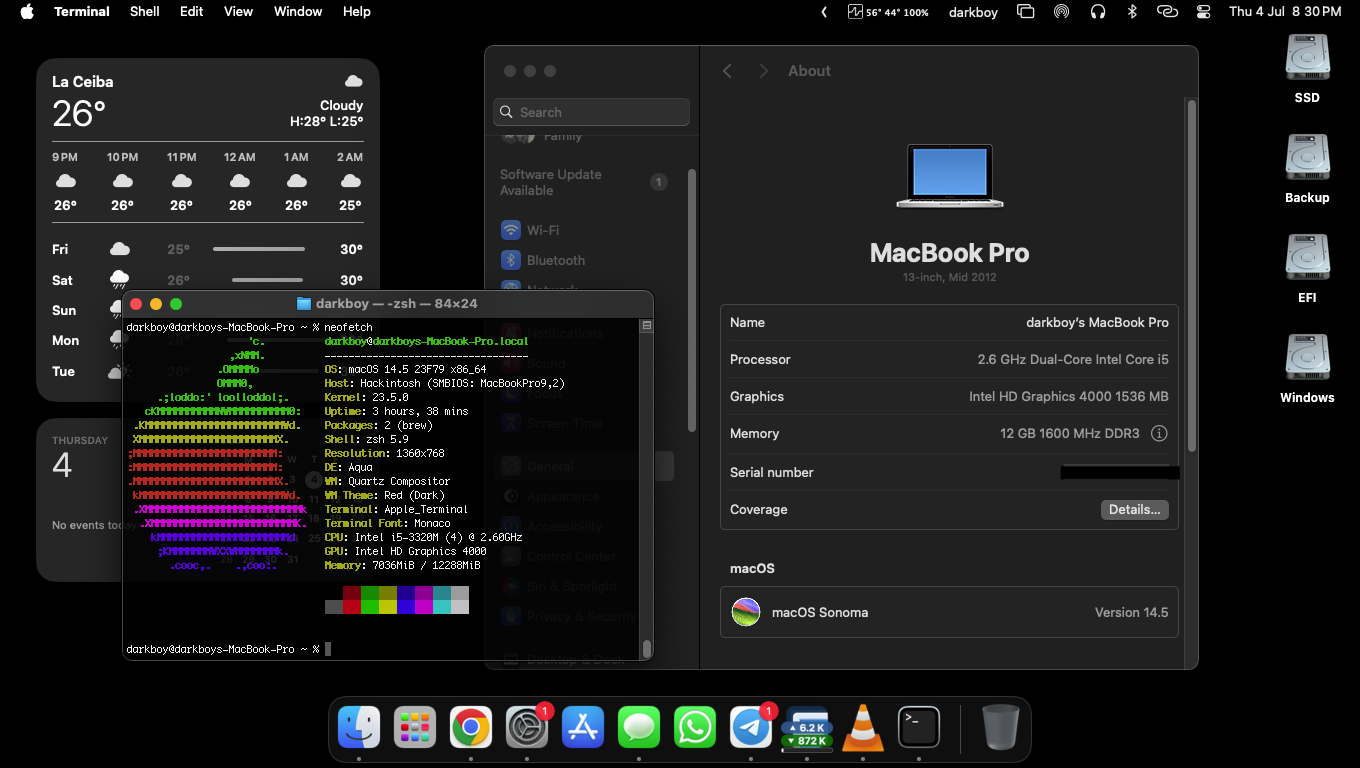1360x768 pixels.
Task: Collapse menu bar icons with the chevron
Action: coord(824,12)
